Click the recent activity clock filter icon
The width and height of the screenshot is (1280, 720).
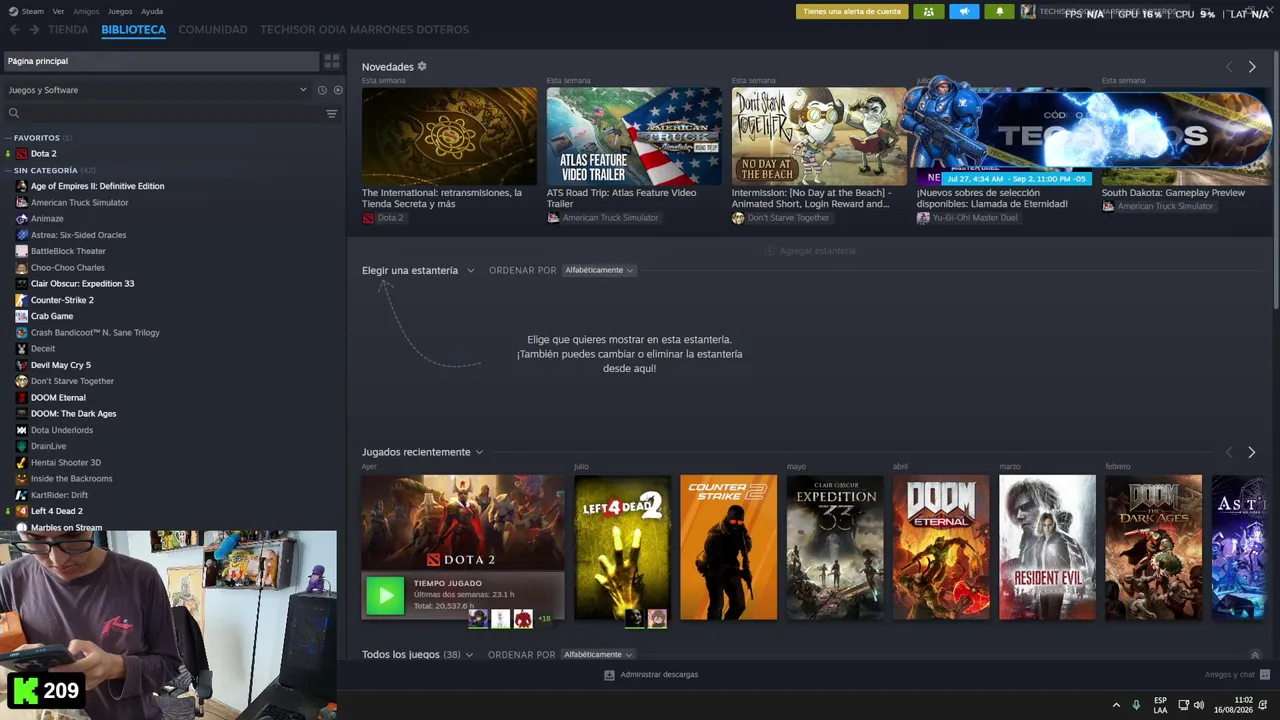click(322, 90)
